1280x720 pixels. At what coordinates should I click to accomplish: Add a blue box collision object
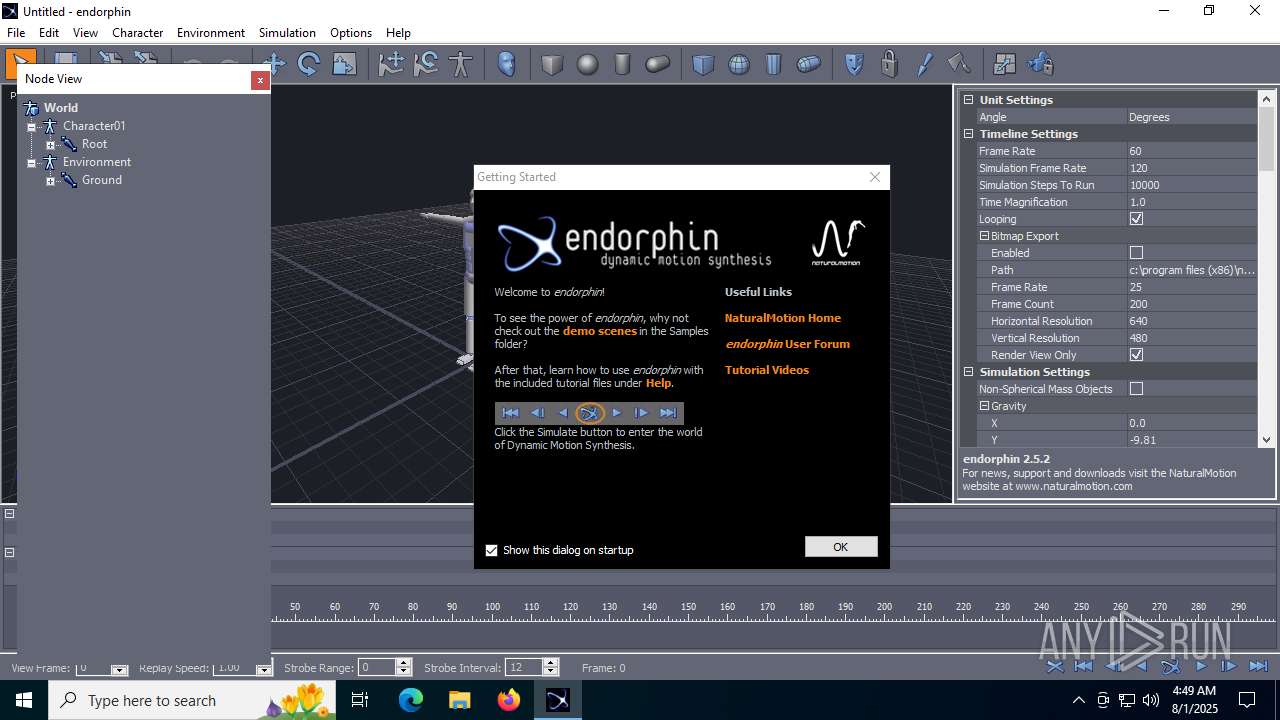click(704, 65)
